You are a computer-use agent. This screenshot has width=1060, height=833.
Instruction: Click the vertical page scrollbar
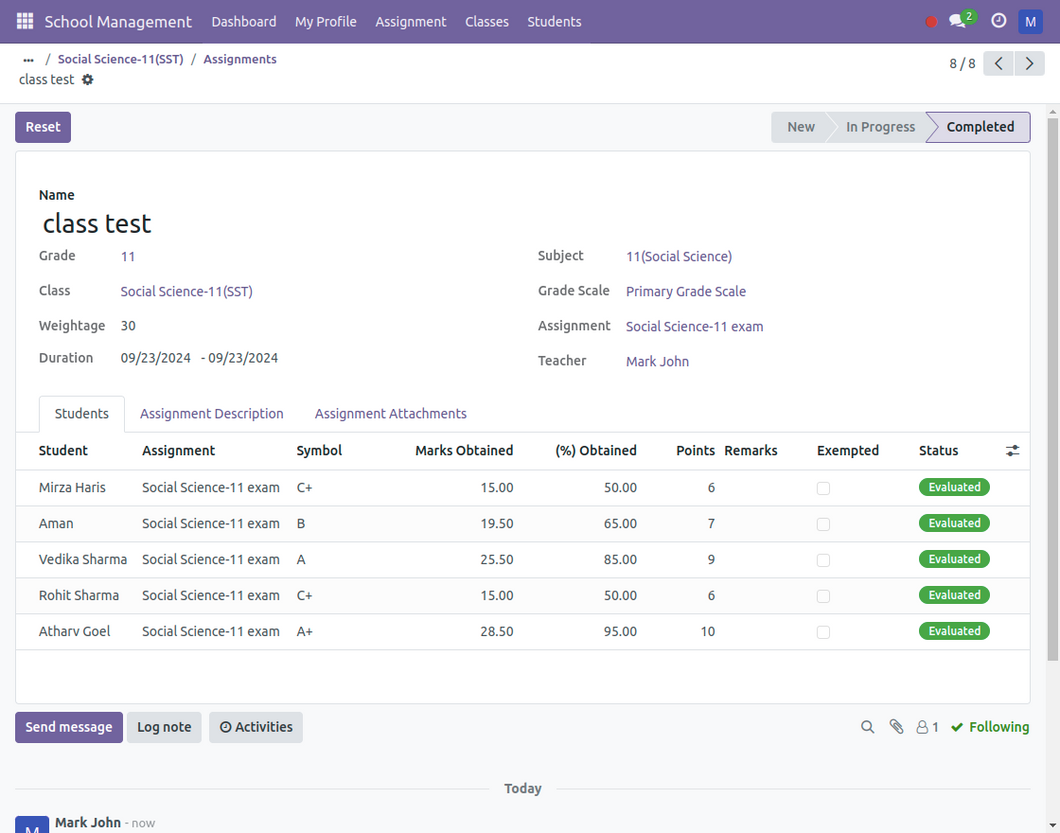[x=1052, y=390]
